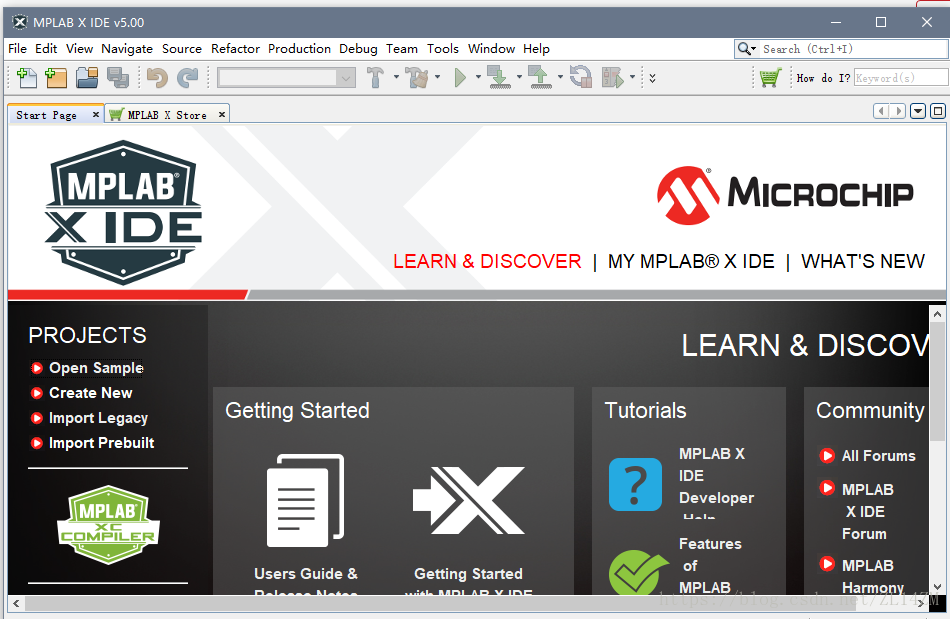This screenshot has width=950, height=619.
Task: Open the Tools menu
Action: (x=443, y=48)
